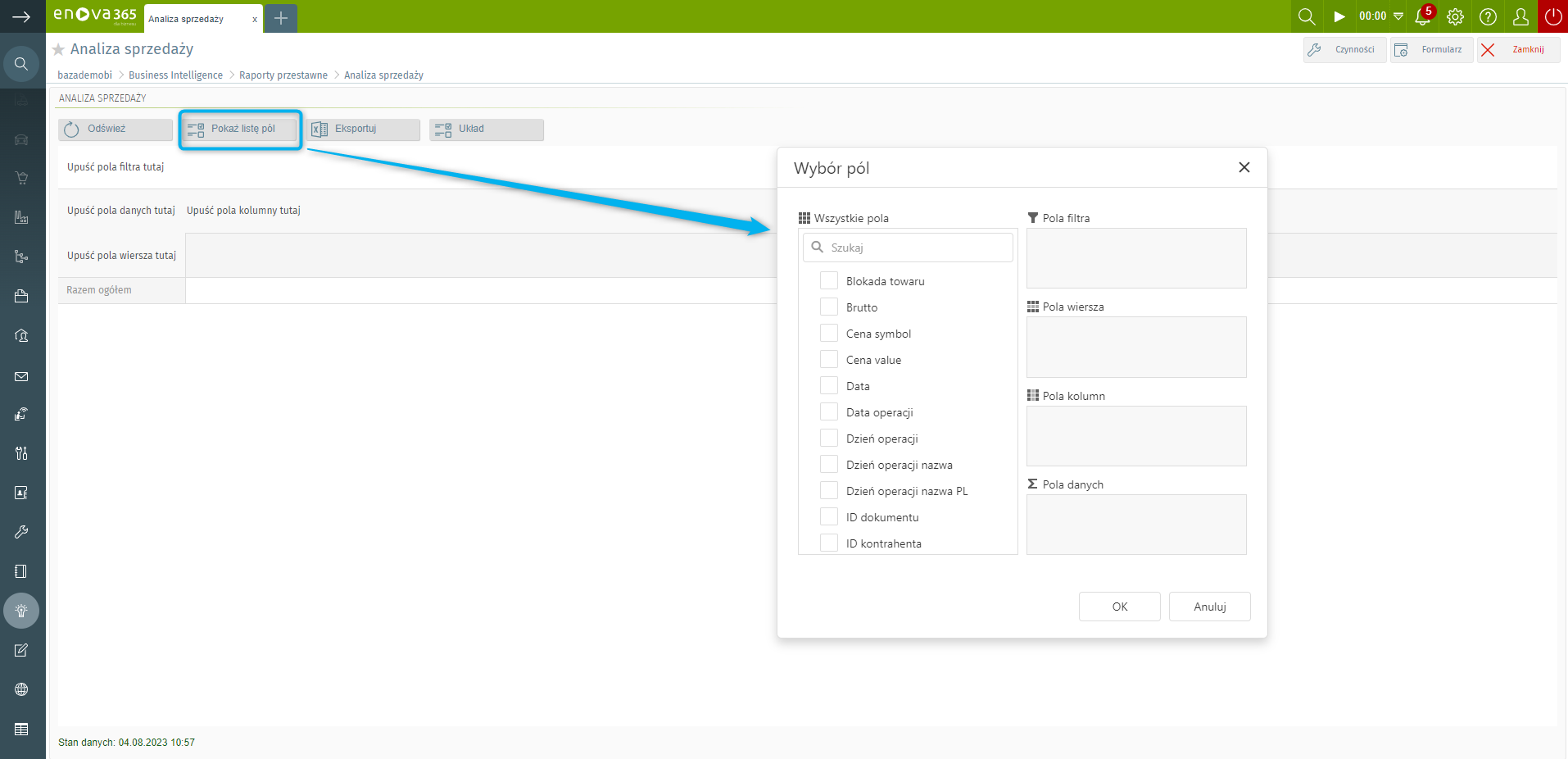The width and height of the screenshot is (1568, 759).
Task: Click the timer play icon
Action: click(1339, 16)
